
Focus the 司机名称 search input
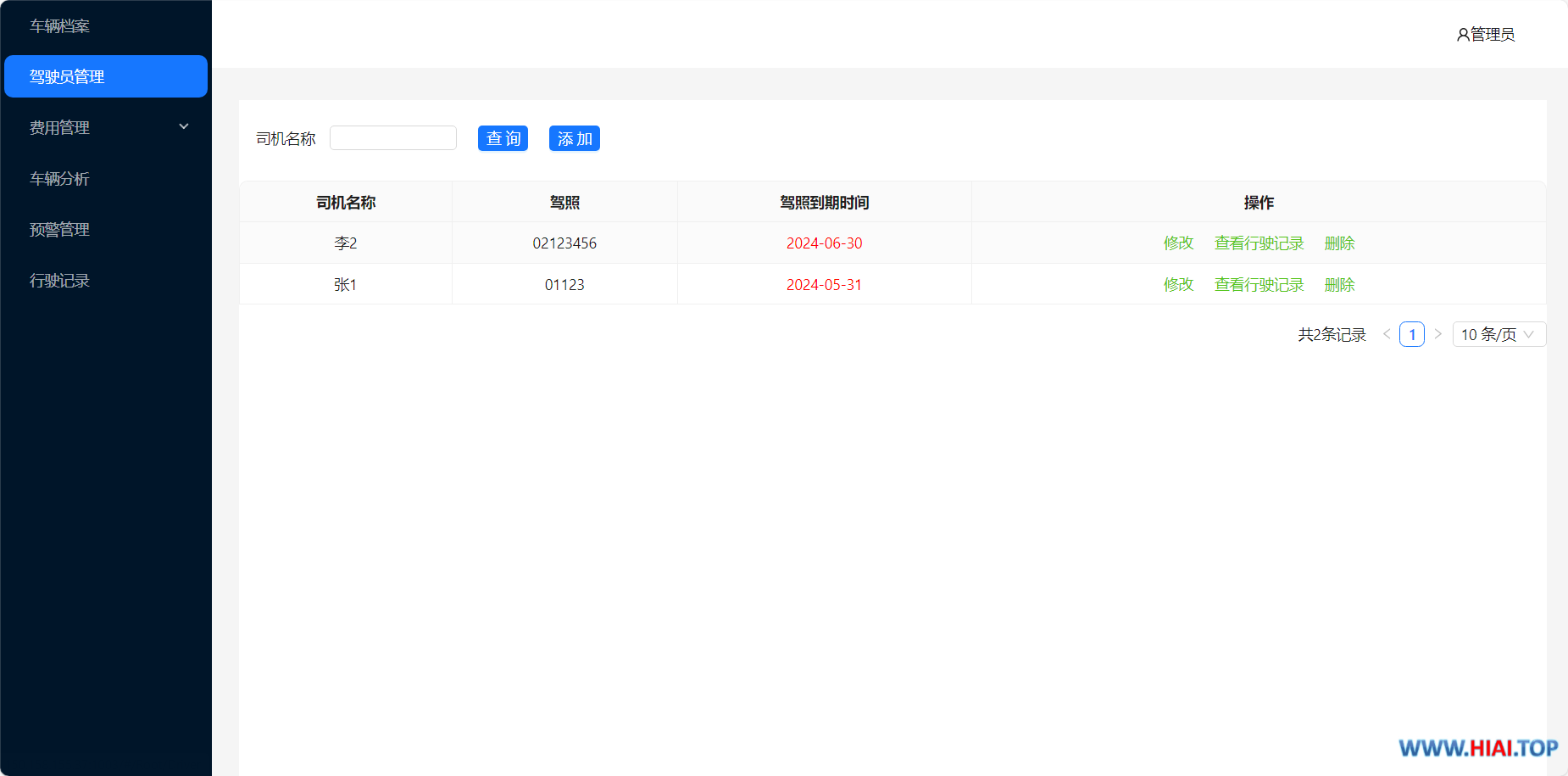[393, 138]
